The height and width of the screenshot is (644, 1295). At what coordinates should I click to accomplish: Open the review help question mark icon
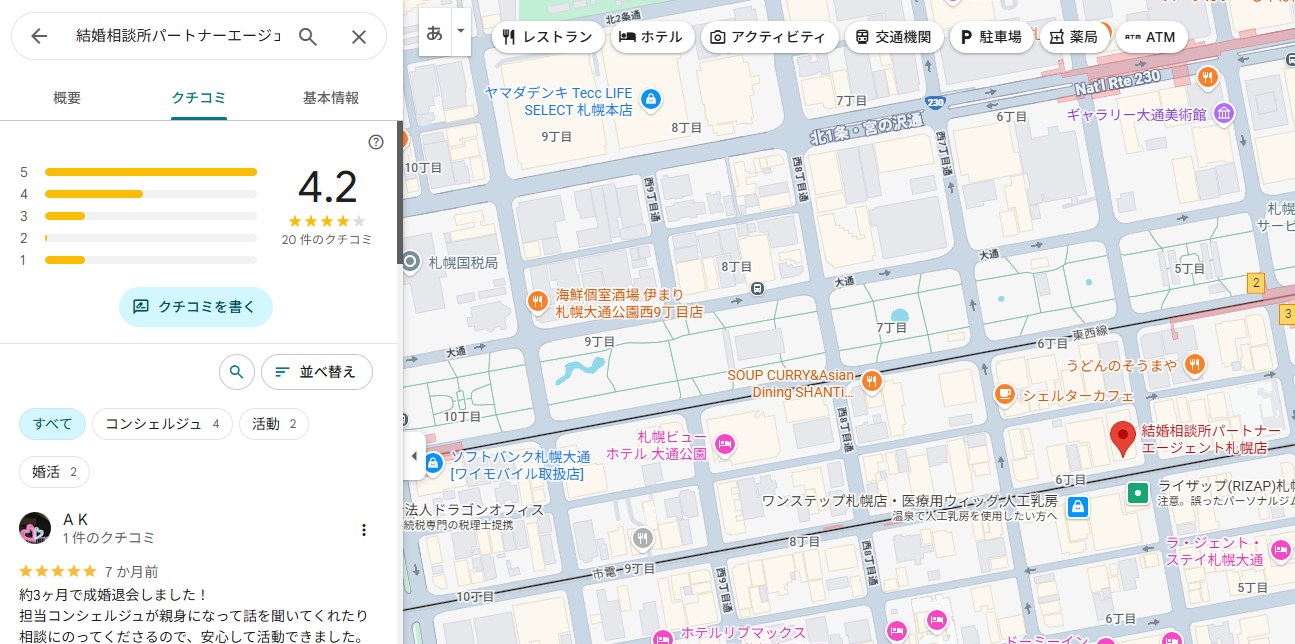376,142
